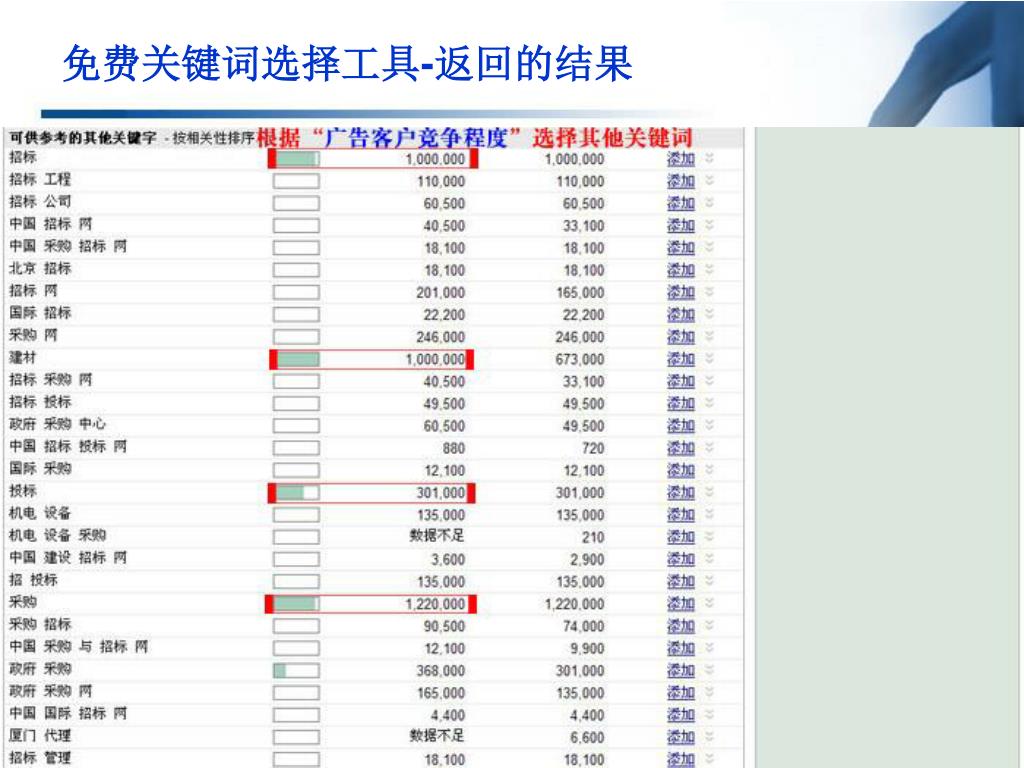Click the 4,400 value beside the 中国 国际 招标 网 bar
The height and width of the screenshot is (768, 1024).
pyautogui.click(x=448, y=715)
